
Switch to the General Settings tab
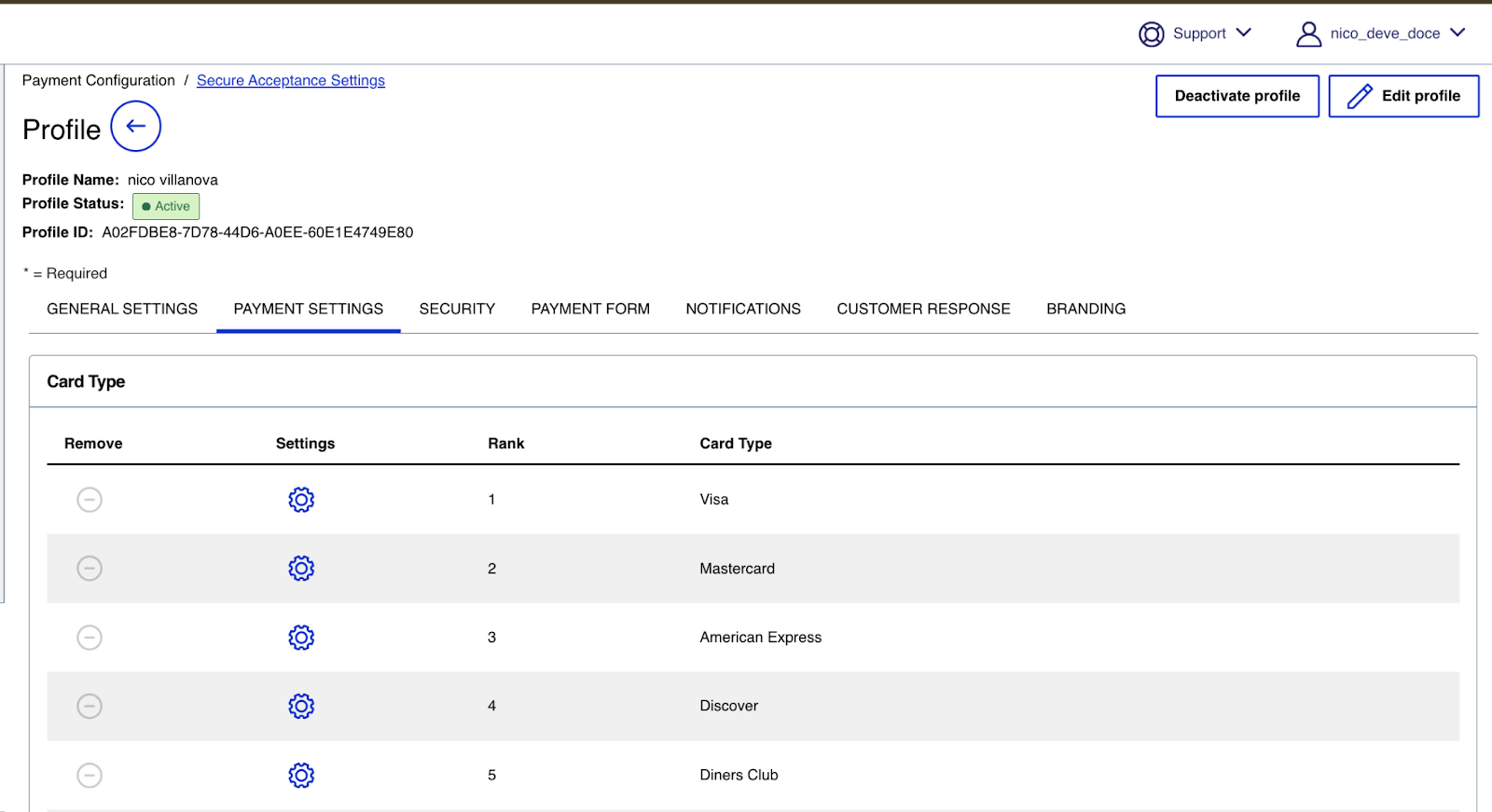[122, 309]
